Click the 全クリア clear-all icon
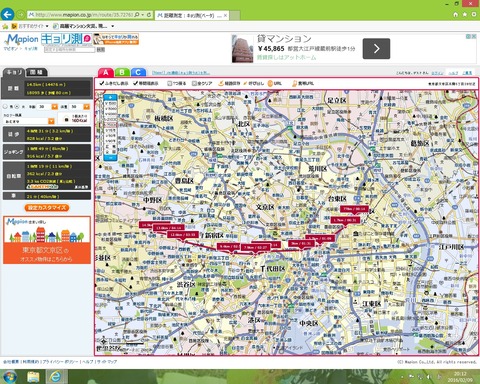 194,83
